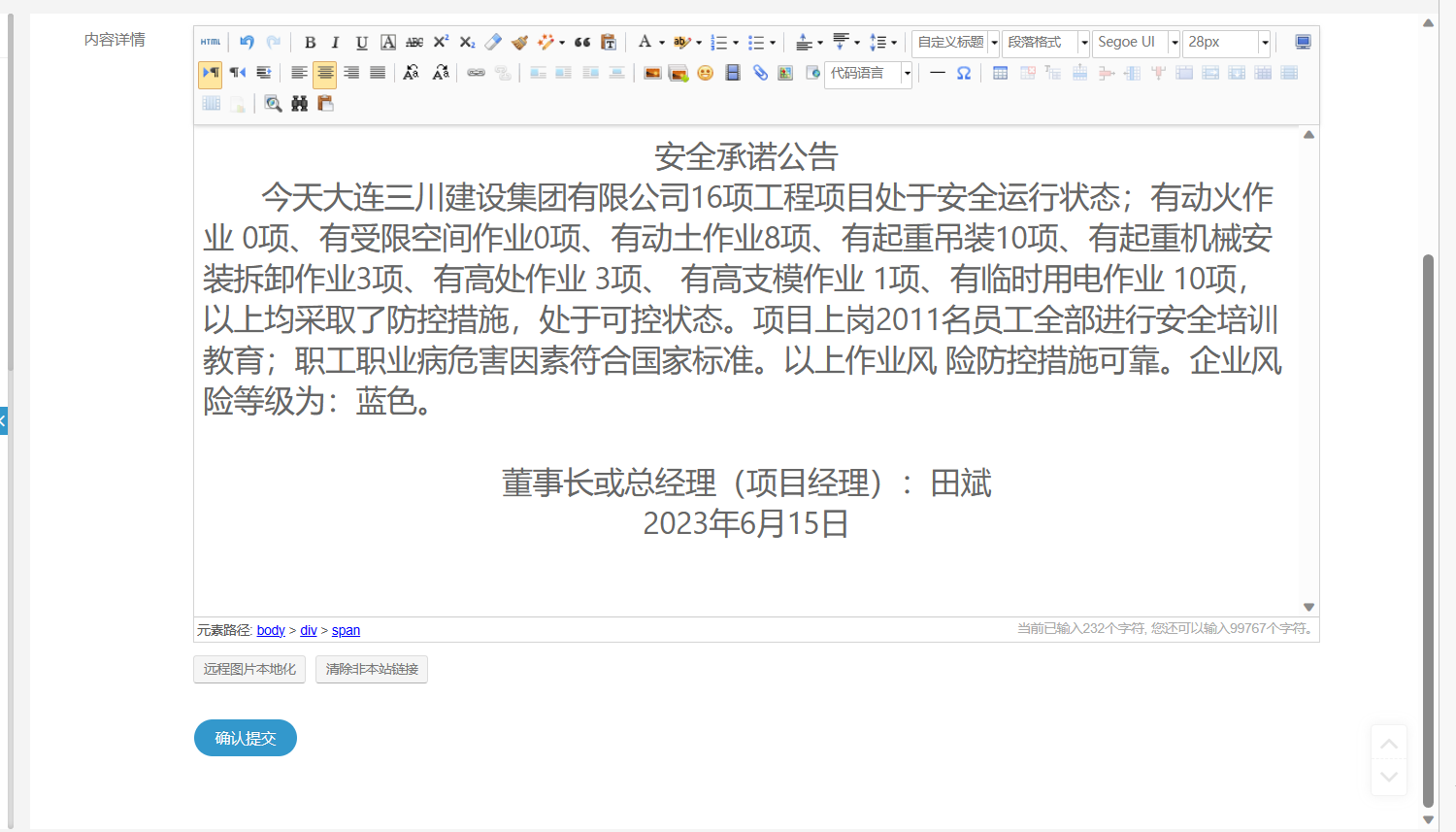This screenshot has width=1456, height=832.
Task: Open the multi-image upload dialog
Action: pos(678,73)
